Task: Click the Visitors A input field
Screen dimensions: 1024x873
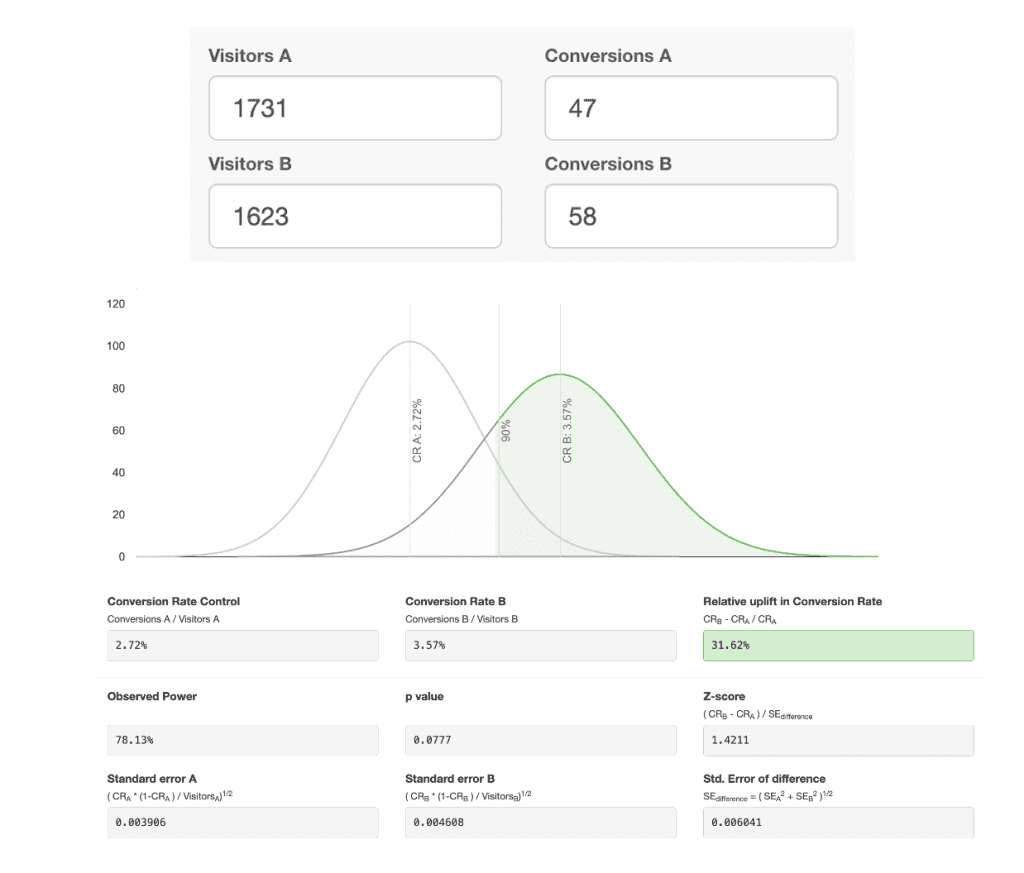Action: click(x=355, y=108)
